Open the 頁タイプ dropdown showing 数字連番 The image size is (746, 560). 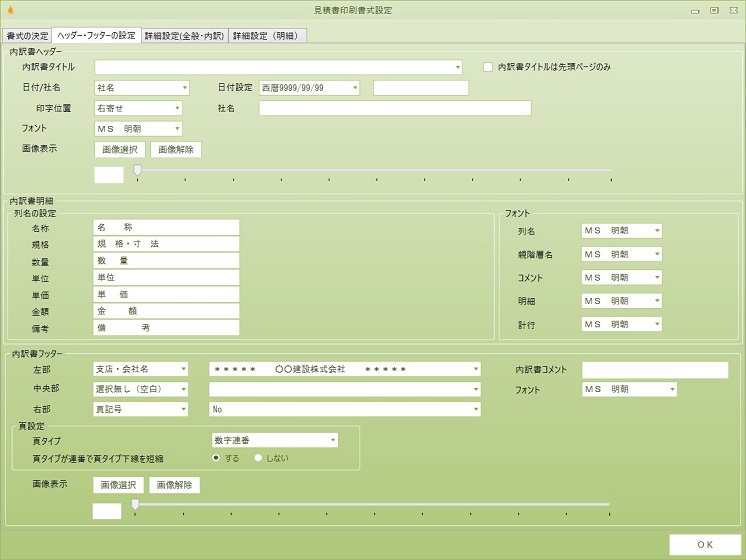[x=275, y=440]
